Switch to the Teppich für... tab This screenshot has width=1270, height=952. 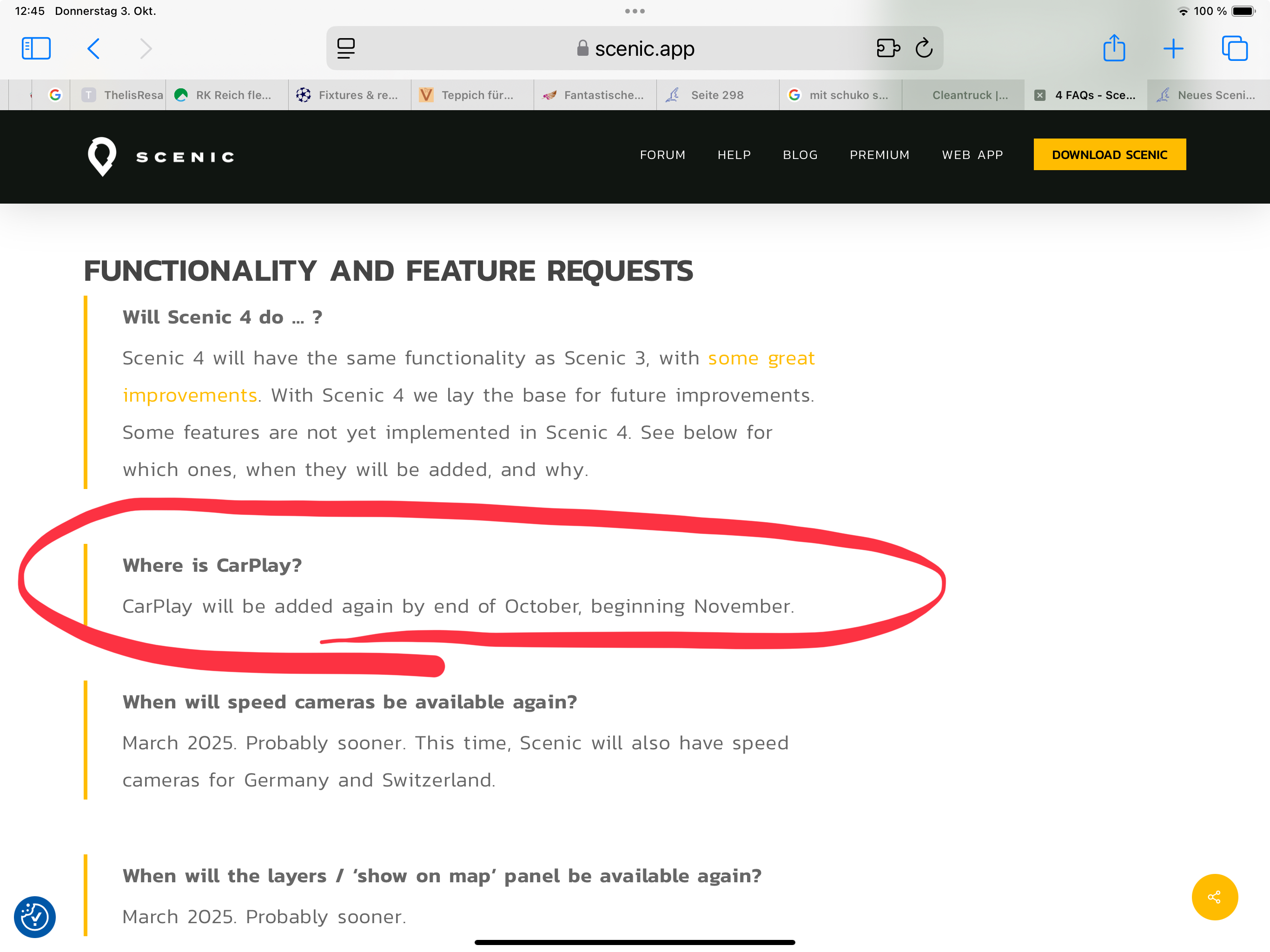click(472, 95)
